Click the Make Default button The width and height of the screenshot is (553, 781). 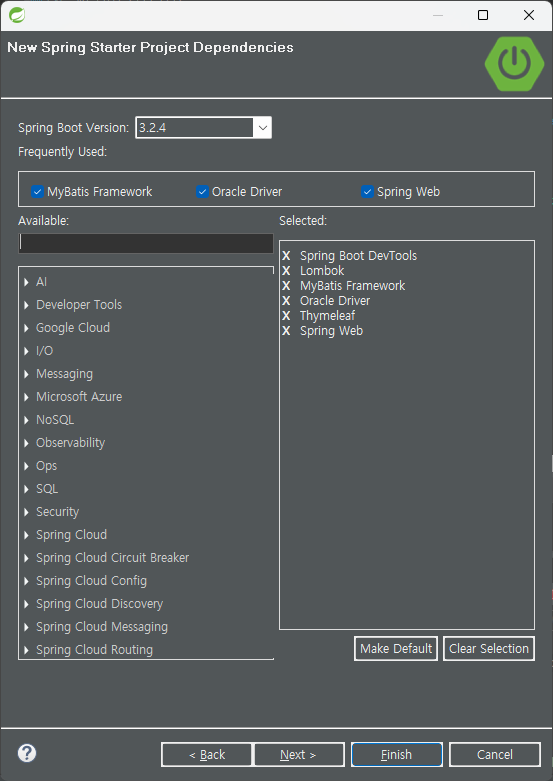[396, 649]
